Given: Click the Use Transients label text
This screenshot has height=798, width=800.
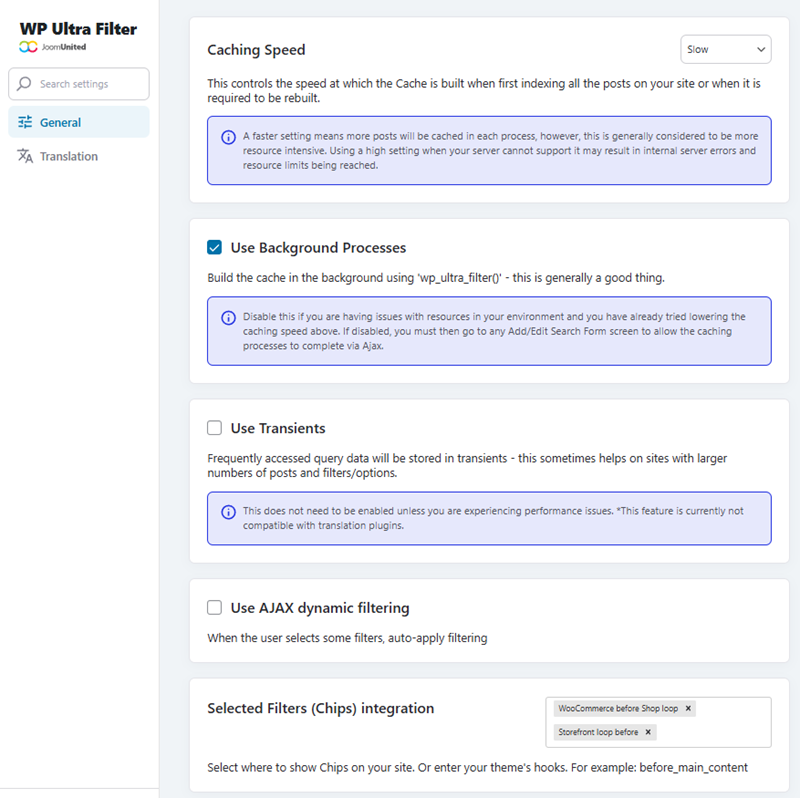Looking at the screenshot, I should tap(278, 428).
